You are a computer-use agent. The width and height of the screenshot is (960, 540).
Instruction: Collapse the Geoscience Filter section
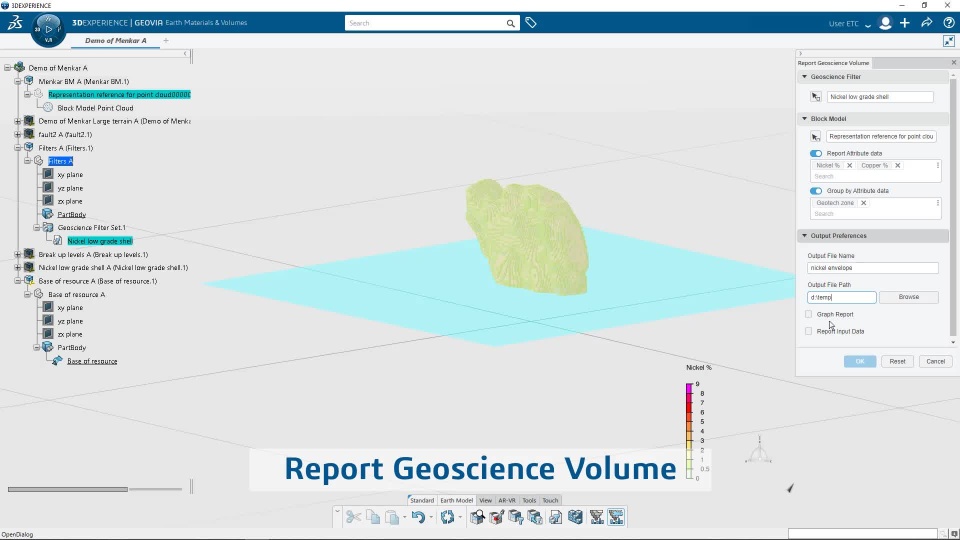pyautogui.click(x=804, y=77)
